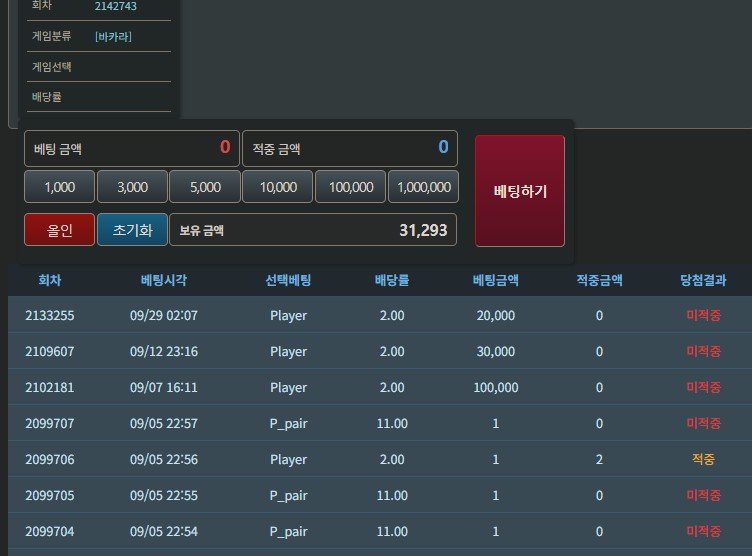Add 100,000 to the bet amount
The height and width of the screenshot is (556, 752).
(351, 187)
